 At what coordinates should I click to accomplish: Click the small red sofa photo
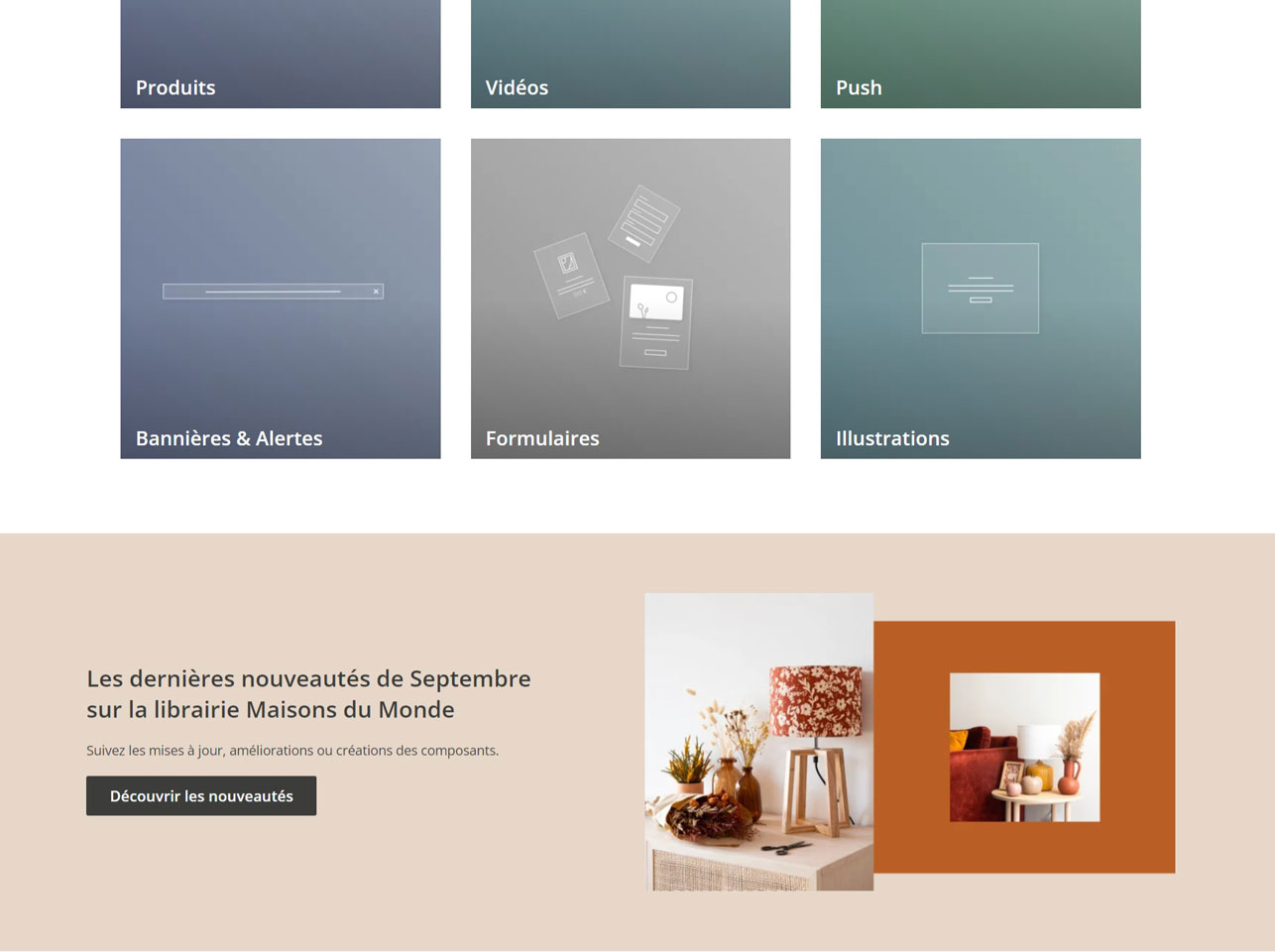coord(1024,747)
